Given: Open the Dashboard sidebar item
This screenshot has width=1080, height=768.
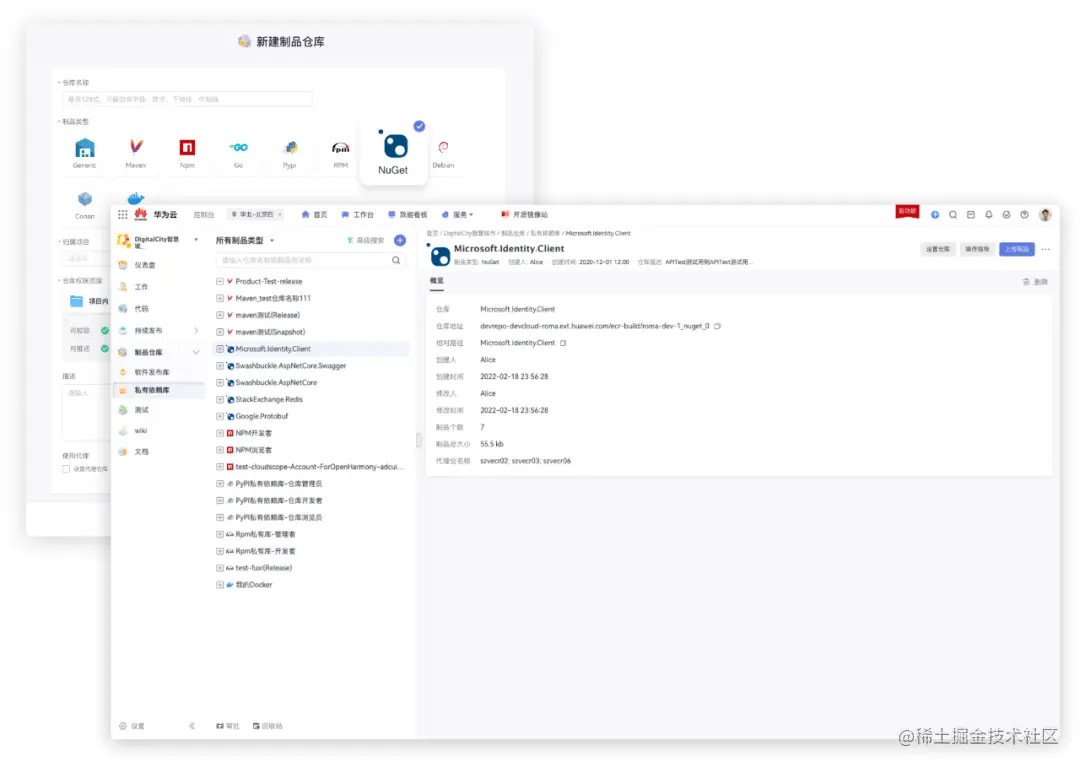Looking at the screenshot, I should tap(145, 265).
